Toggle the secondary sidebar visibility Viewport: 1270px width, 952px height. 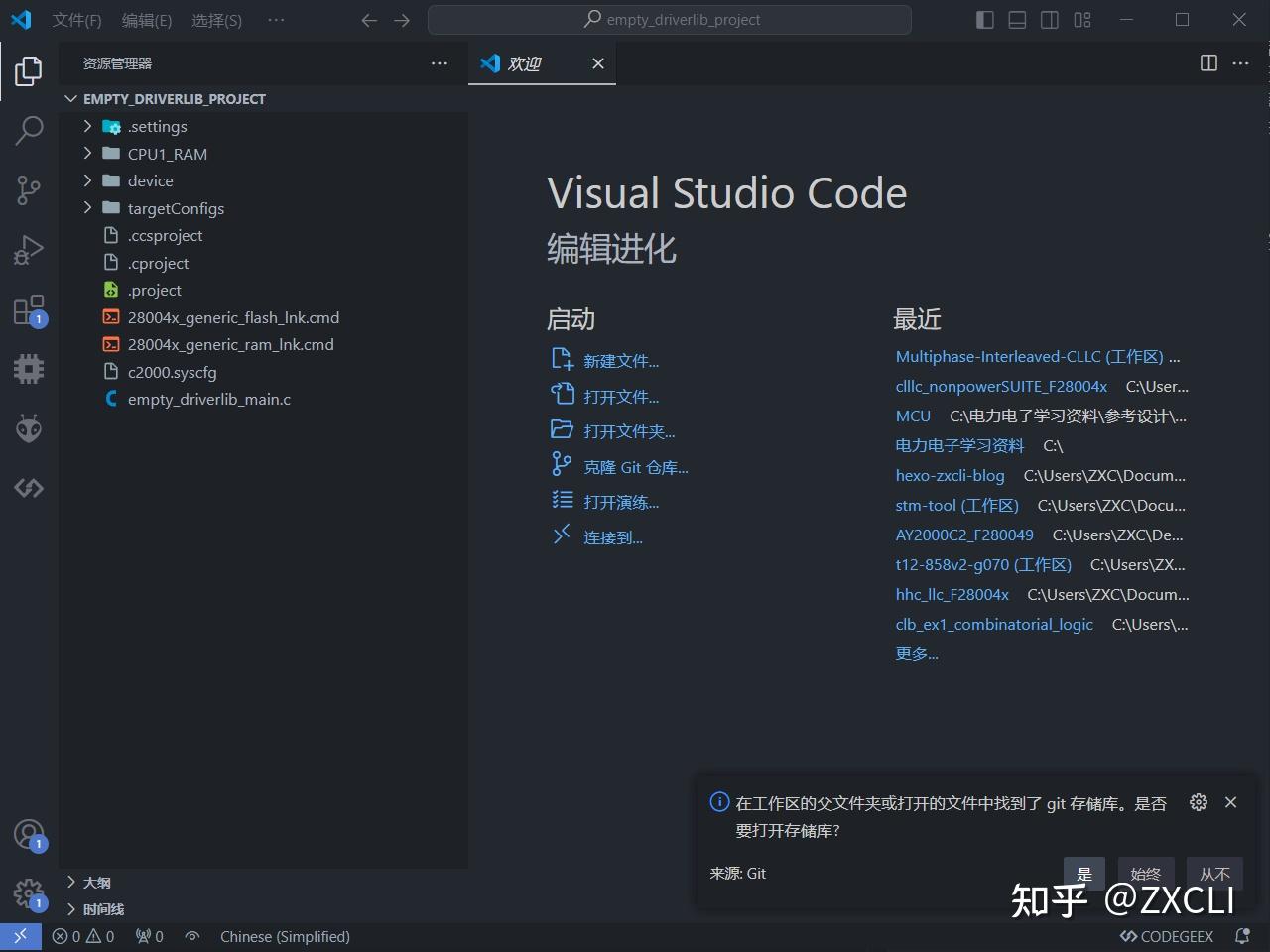pyautogui.click(x=1049, y=19)
